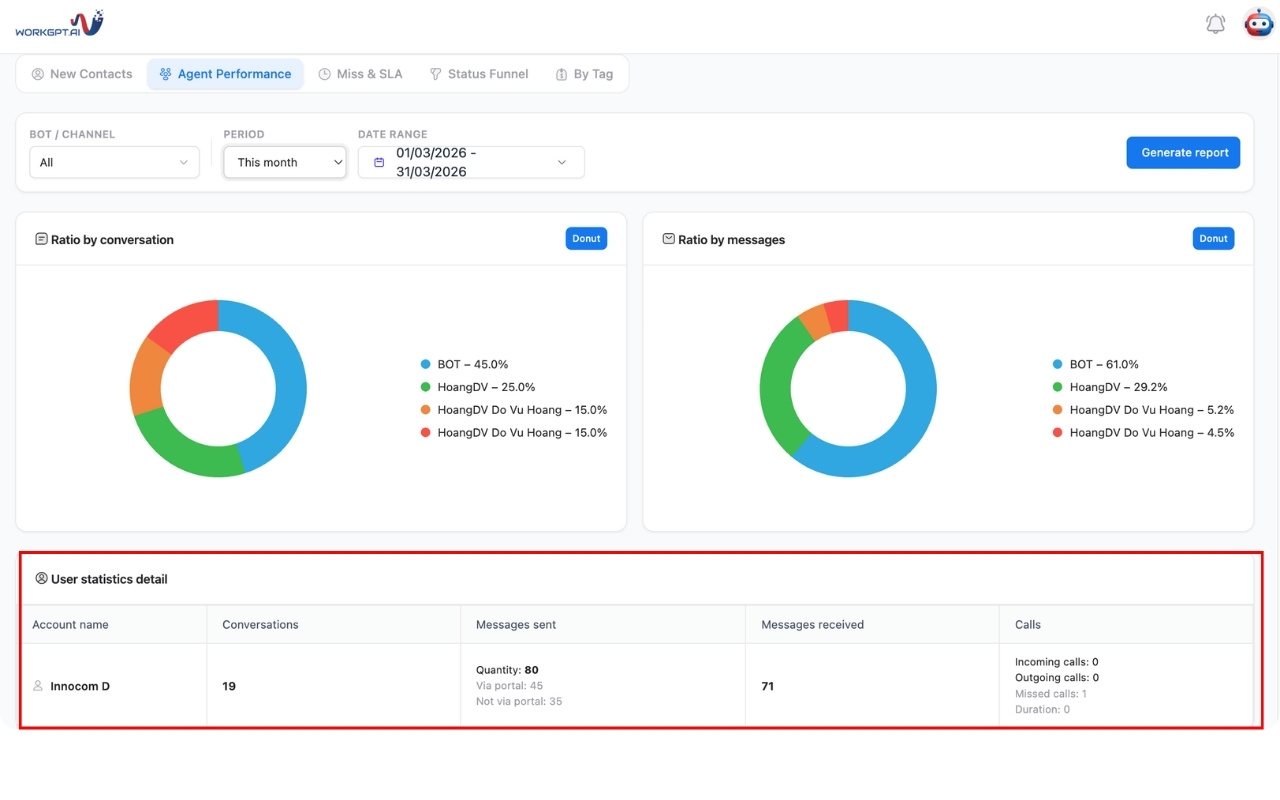Open the robot profile avatar
1280x800 pixels.
[1258, 23]
